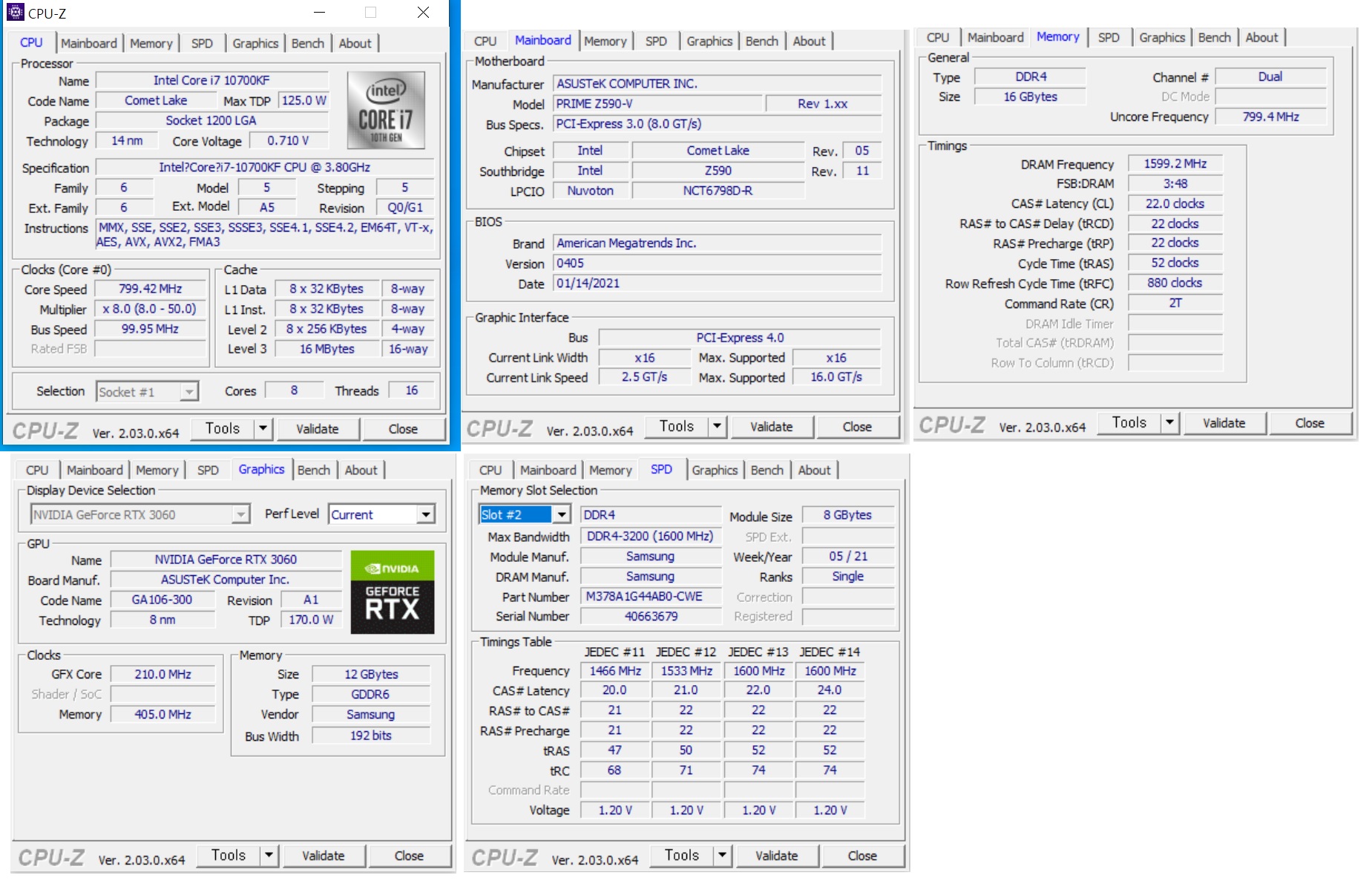The height and width of the screenshot is (884, 1372).
Task: Click the Intel Core i7 10700KF name field
Action: [211, 80]
